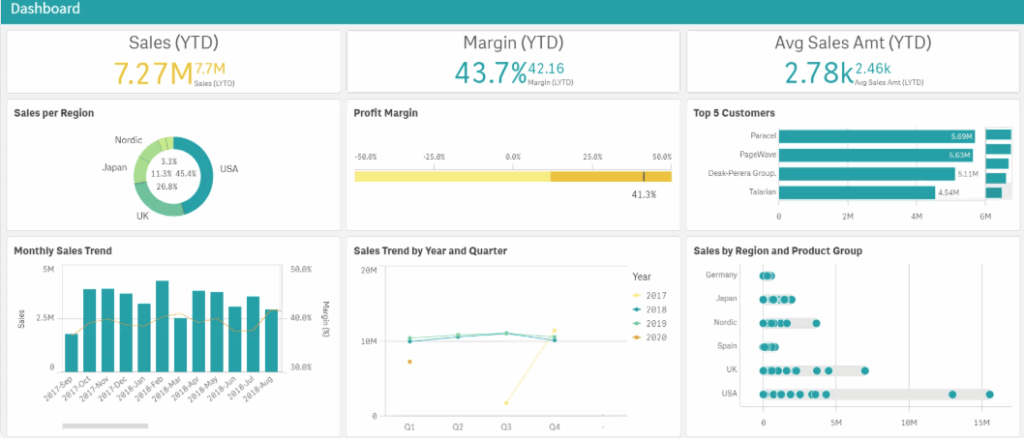Click the Avg Sales Amt 2.78k KPI
The image size is (1024, 438).
(818, 73)
